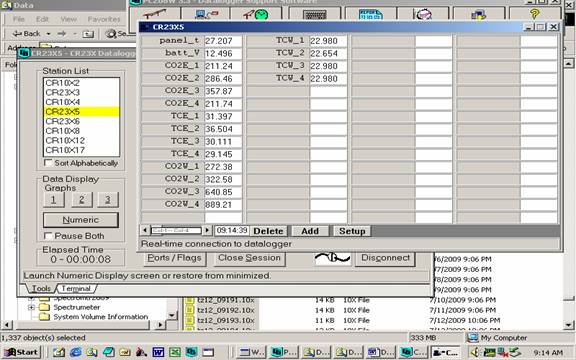Click the volume speaker icon in system tray
The width and height of the screenshot is (576, 360).
(x=475, y=352)
